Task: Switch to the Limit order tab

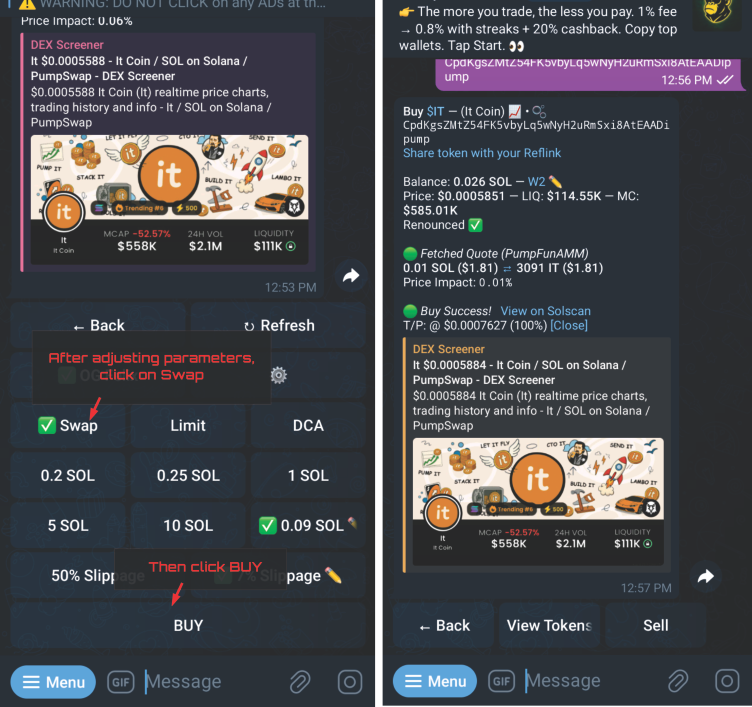Action: pos(188,425)
